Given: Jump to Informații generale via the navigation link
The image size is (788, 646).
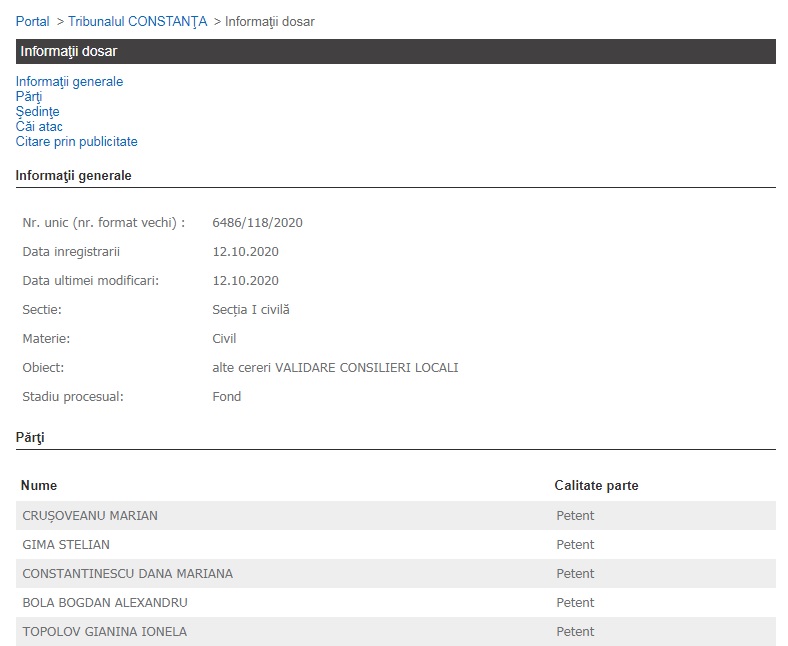Looking at the screenshot, I should 69,82.
